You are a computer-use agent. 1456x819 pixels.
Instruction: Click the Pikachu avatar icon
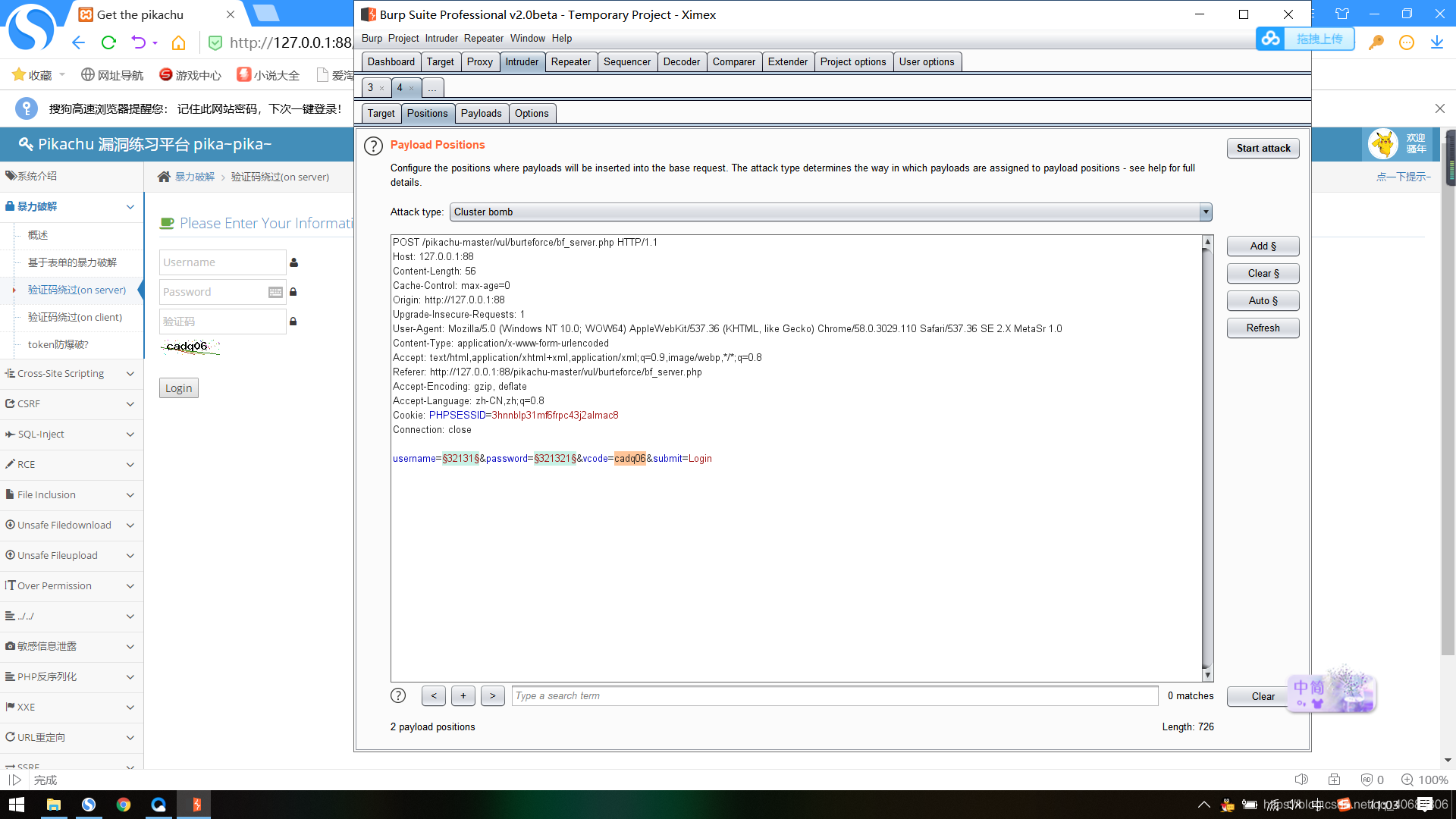[x=1383, y=143]
